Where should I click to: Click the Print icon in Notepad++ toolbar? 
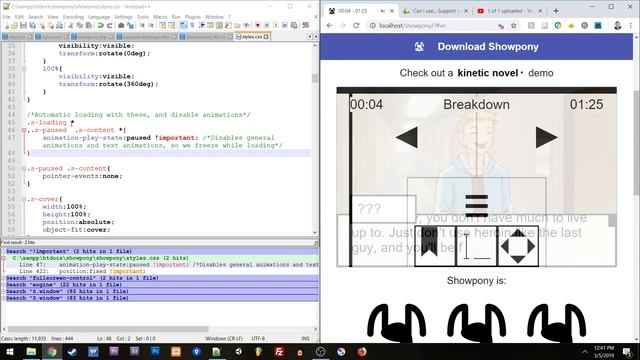pyautogui.click(x=60, y=25)
